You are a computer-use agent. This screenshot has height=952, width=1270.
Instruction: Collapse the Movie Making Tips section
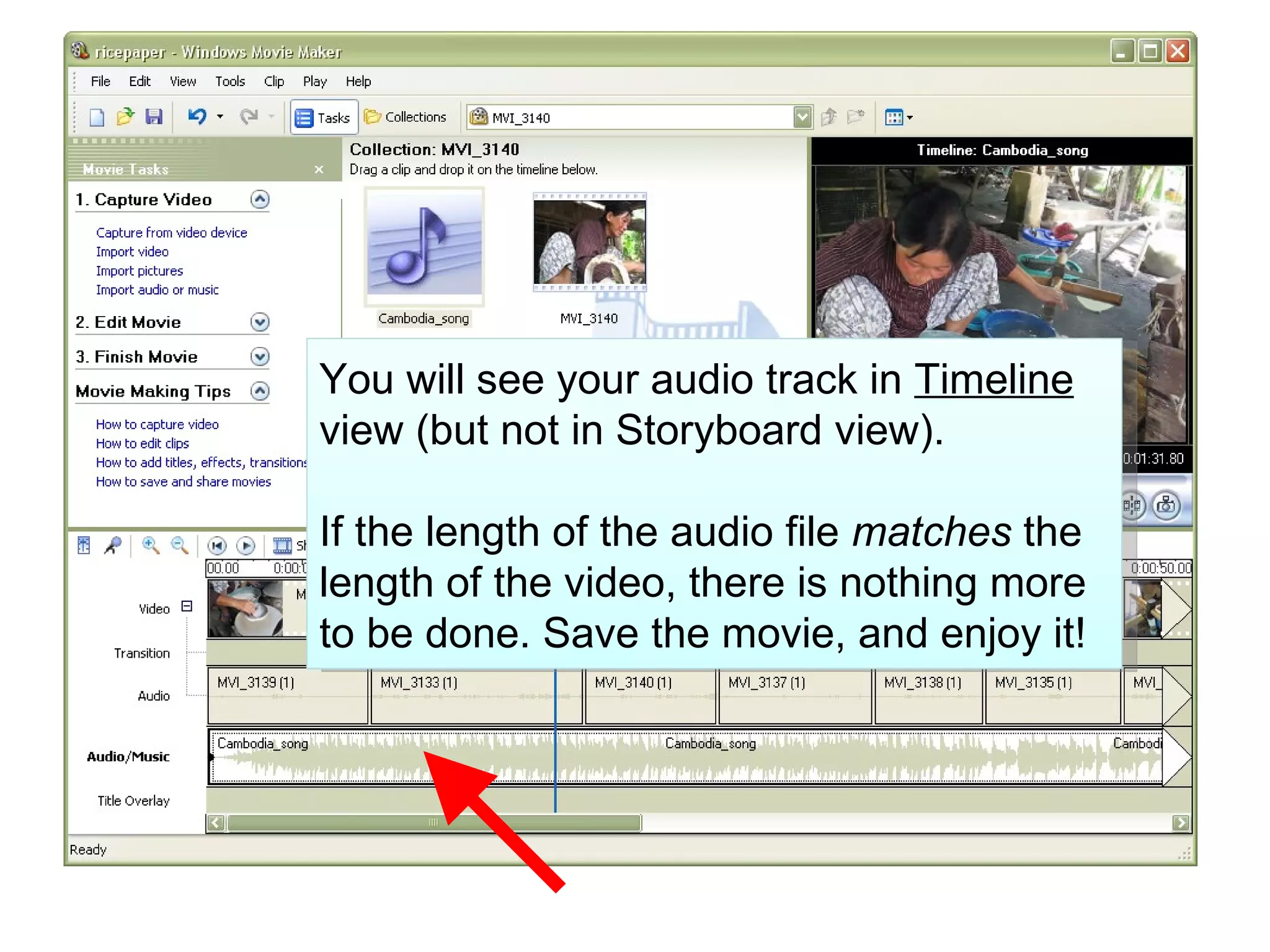(x=260, y=391)
